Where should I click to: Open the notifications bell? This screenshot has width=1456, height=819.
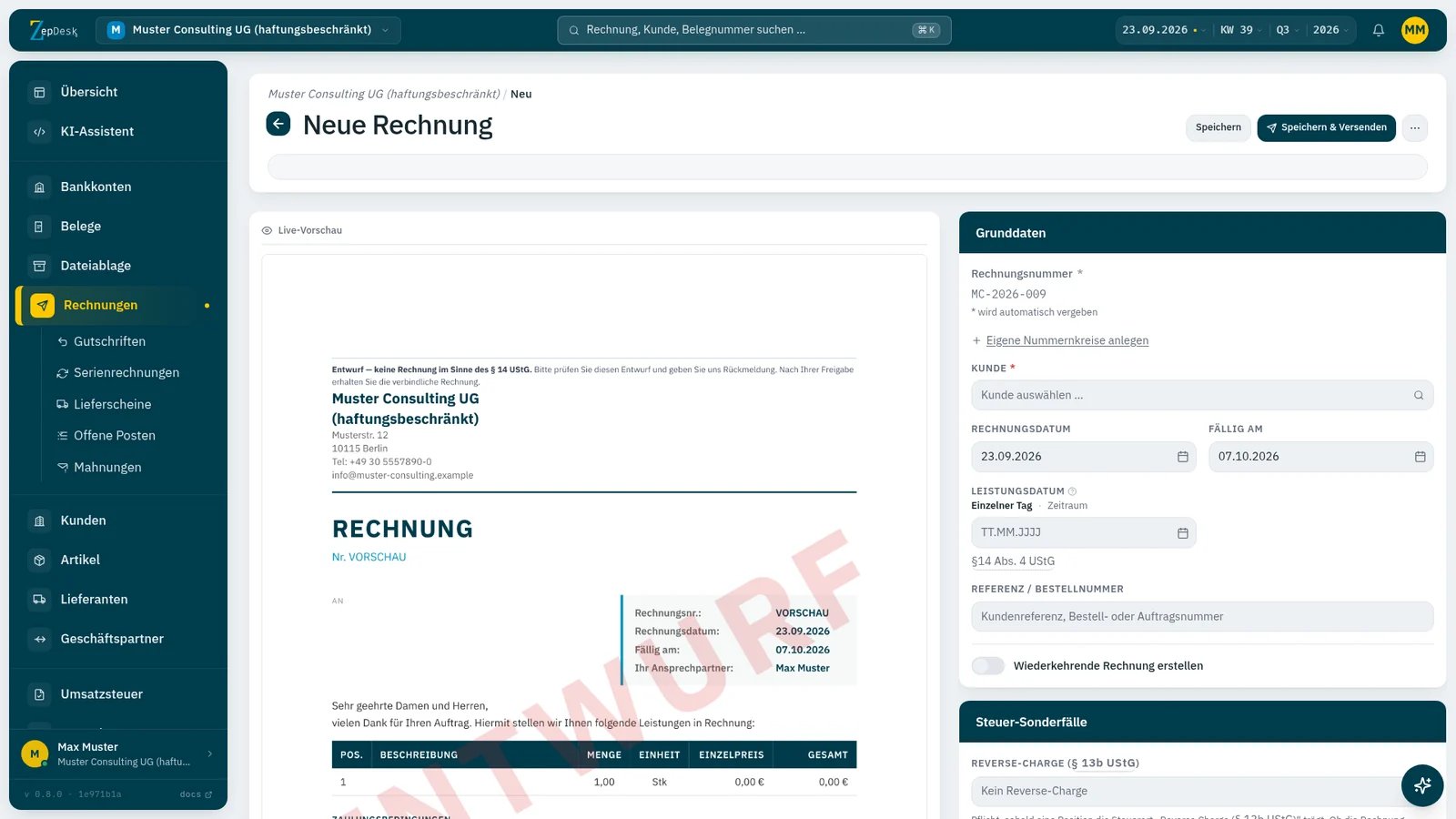coord(1379,30)
